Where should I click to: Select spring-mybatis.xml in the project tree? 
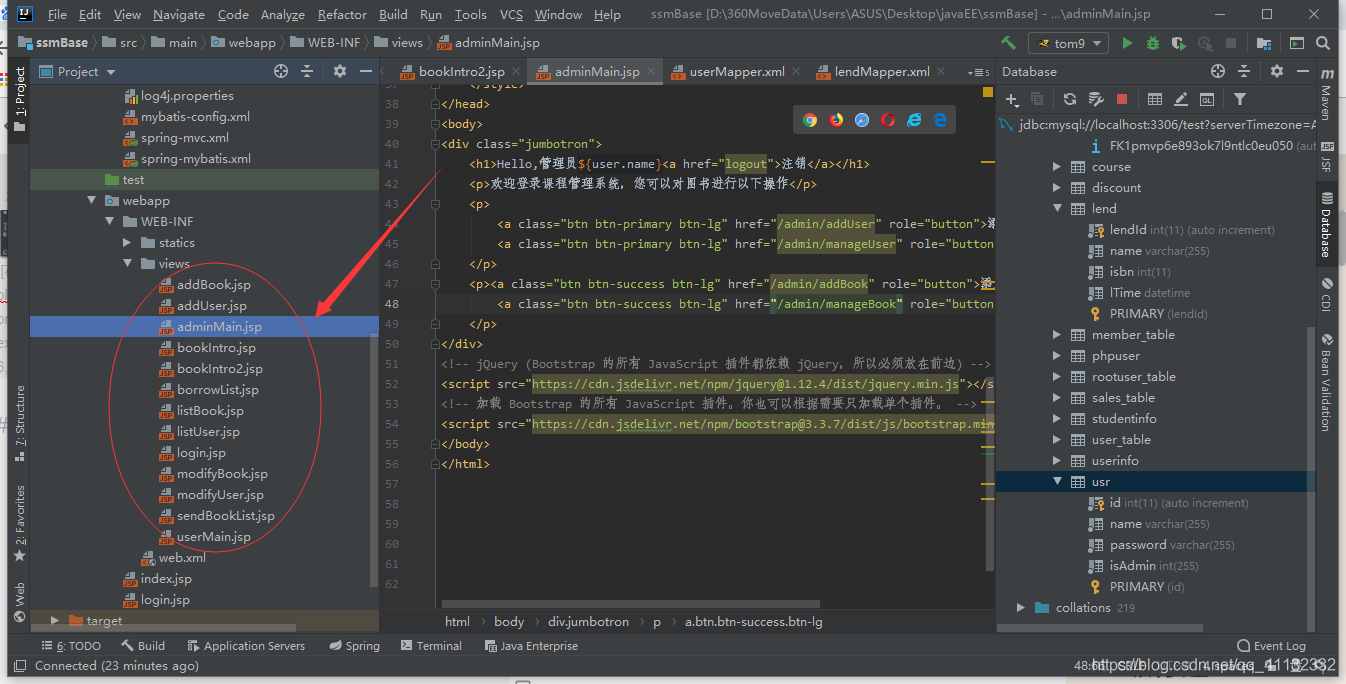click(x=196, y=159)
